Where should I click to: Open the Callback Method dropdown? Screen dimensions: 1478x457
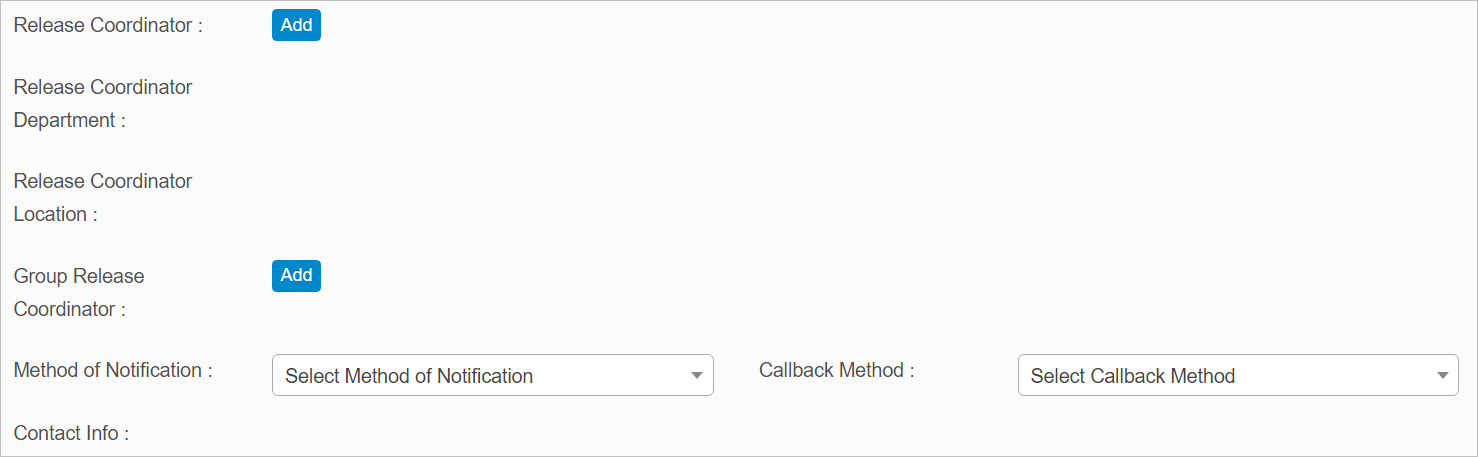point(1237,376)
